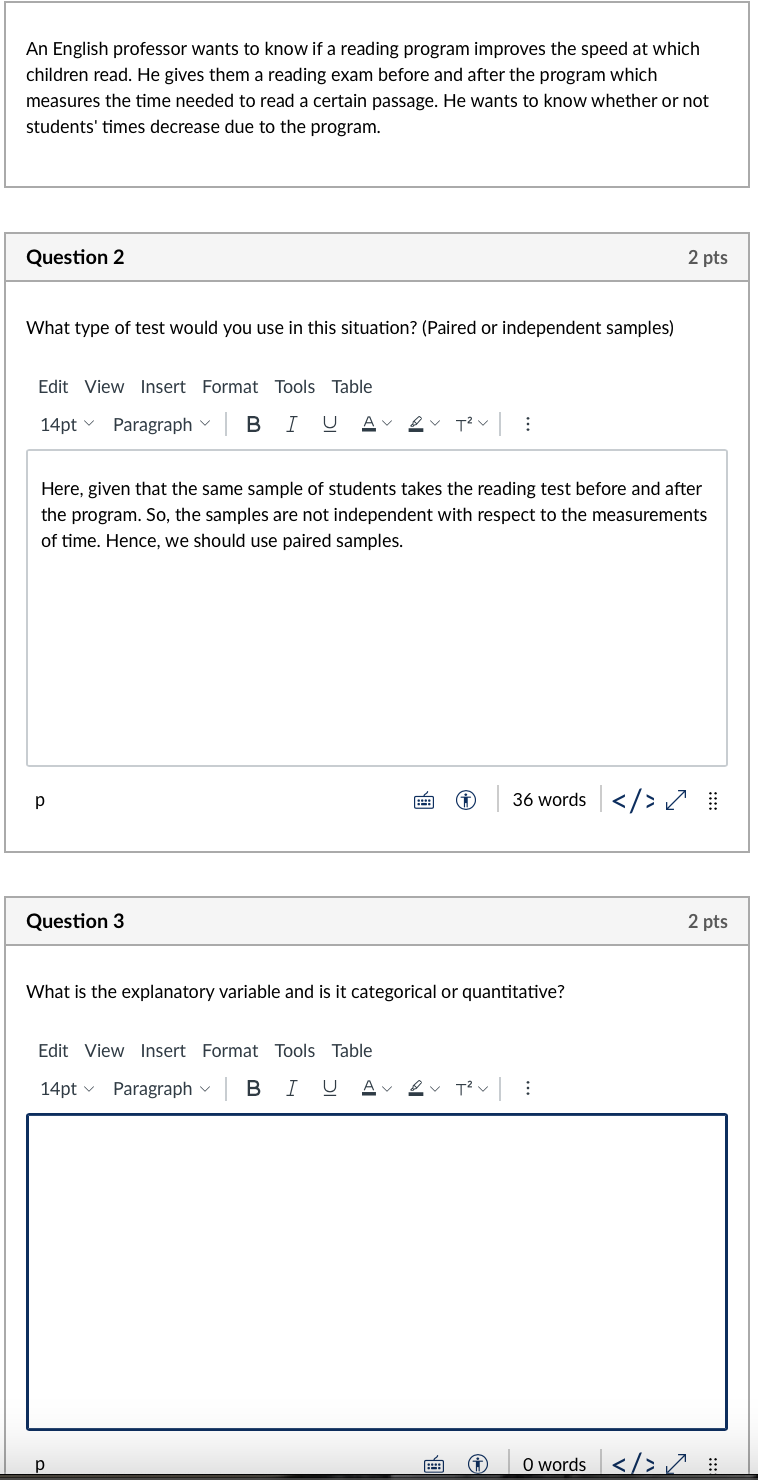Screen dimensions: 758x1480
Task: Toggle italic in Question 2 toolbar
Action: (291, 423)
